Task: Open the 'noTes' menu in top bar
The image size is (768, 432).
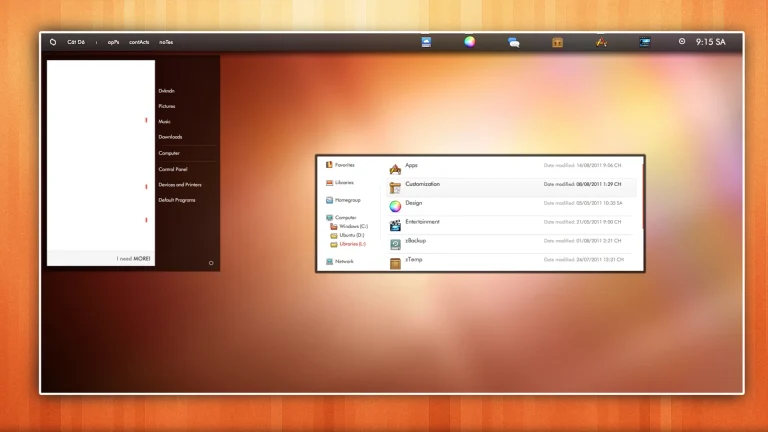Action: (x=166, y=42)
